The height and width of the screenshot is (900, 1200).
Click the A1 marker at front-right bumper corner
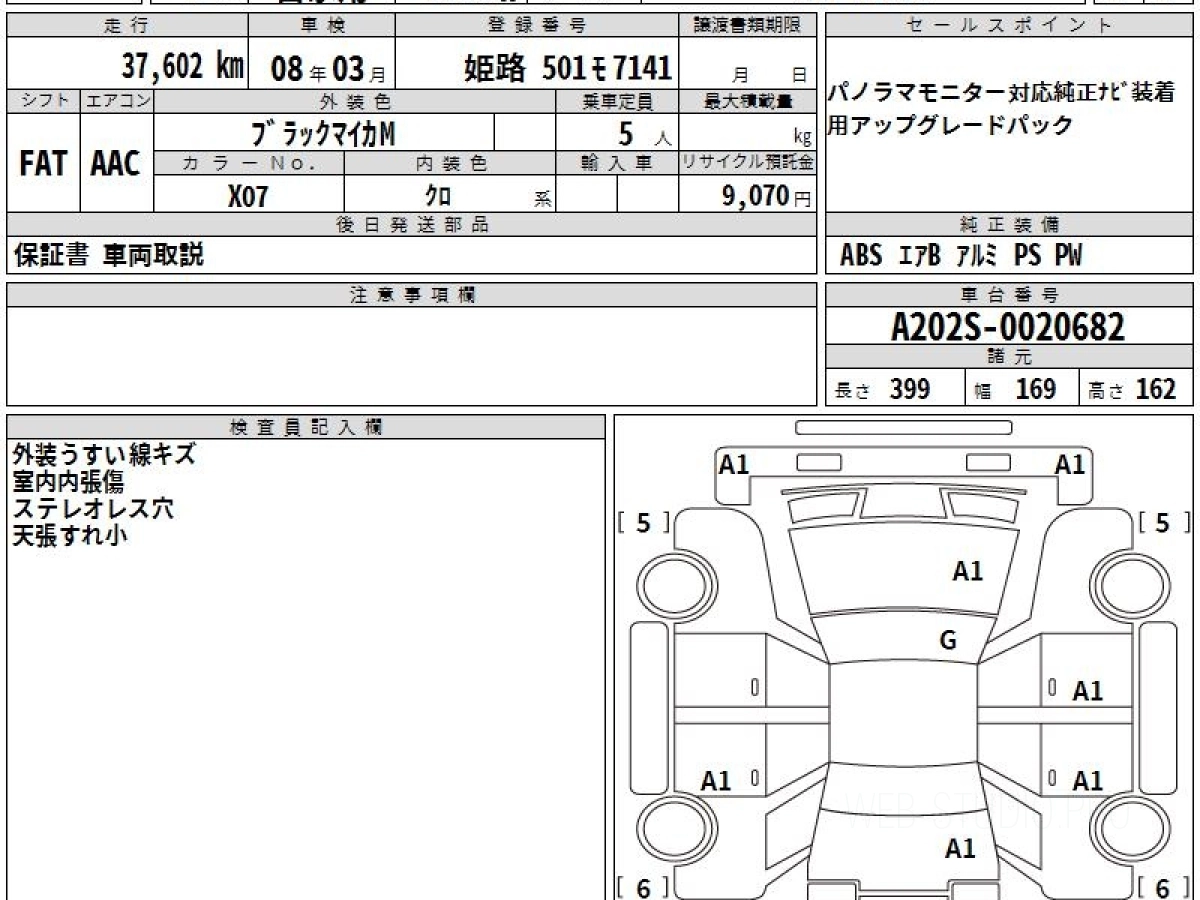click(1070, 464)
